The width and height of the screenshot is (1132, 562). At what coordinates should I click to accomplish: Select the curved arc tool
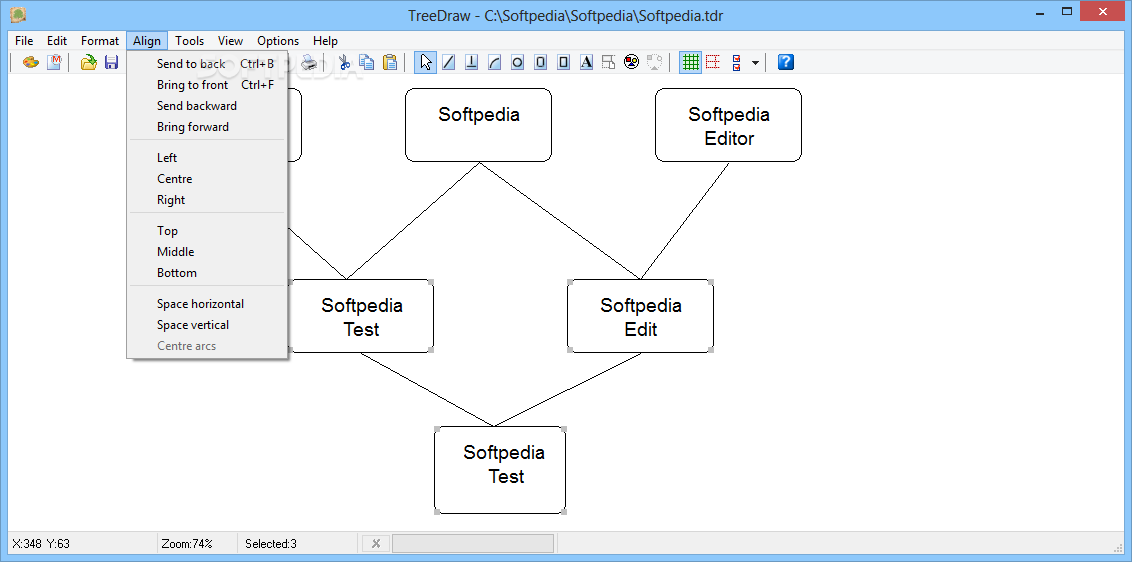[495, 62]
